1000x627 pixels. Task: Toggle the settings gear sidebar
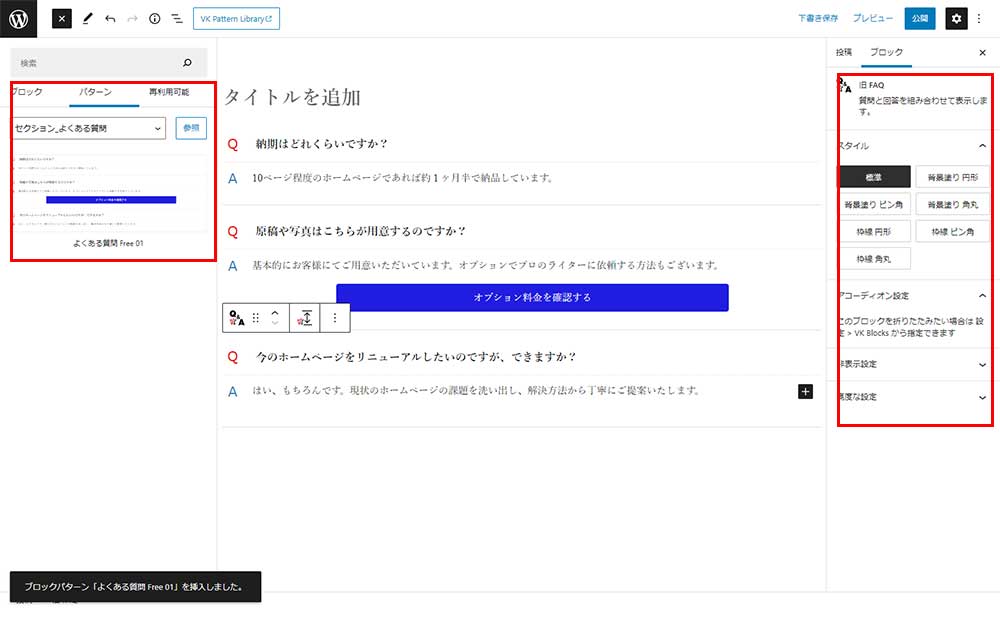[x=956, y=18]
